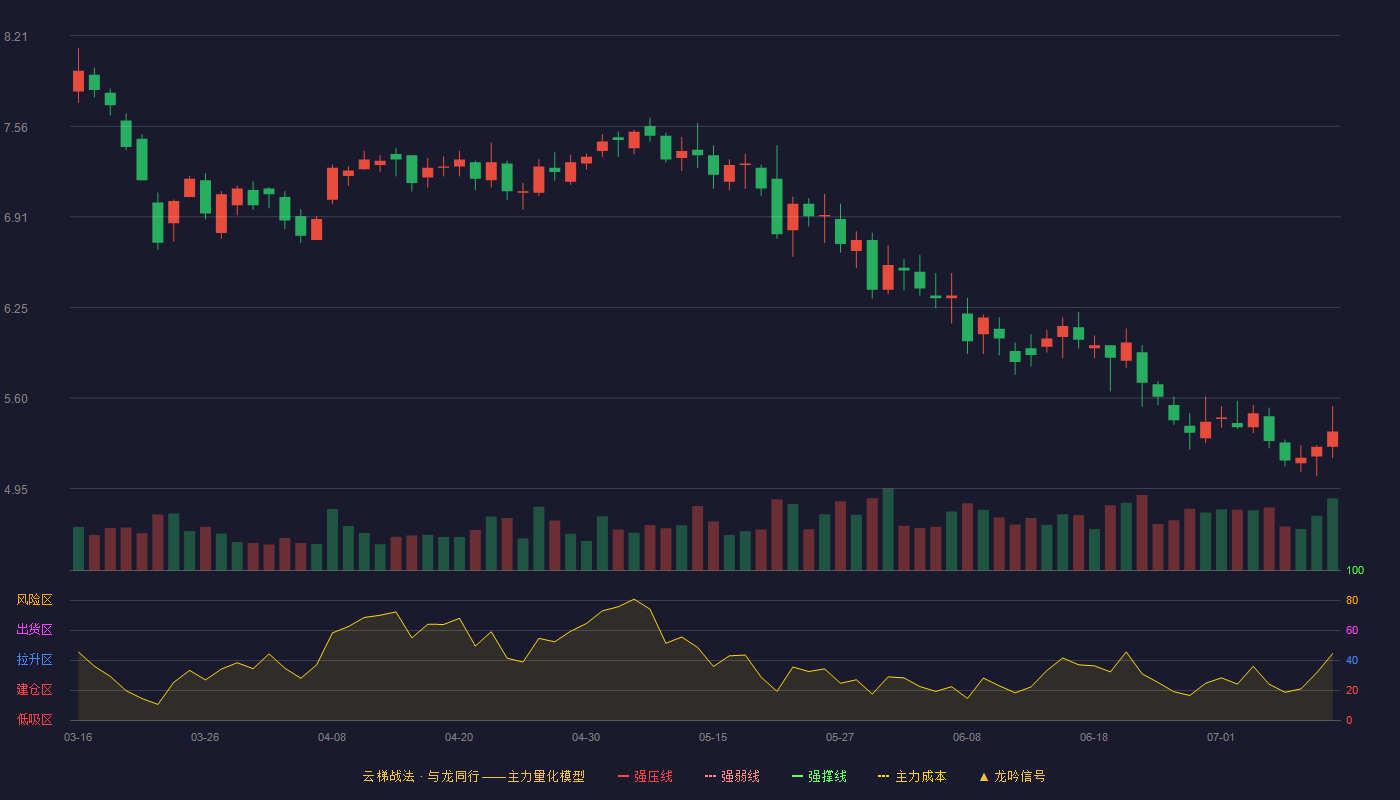The width and height of the screenshot is (1400, 800).
Task: Click the 03-16 date axis label
Action: pos(78,737)
